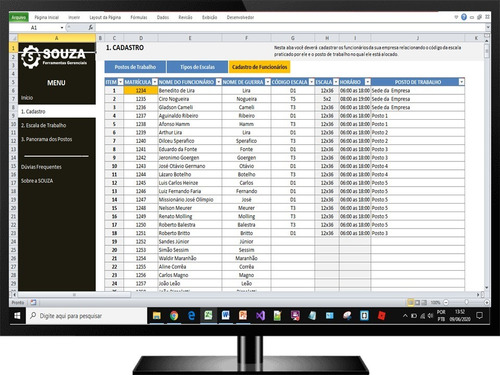
Task: Click the 100% zoom level text
Action: click(435, 302)
